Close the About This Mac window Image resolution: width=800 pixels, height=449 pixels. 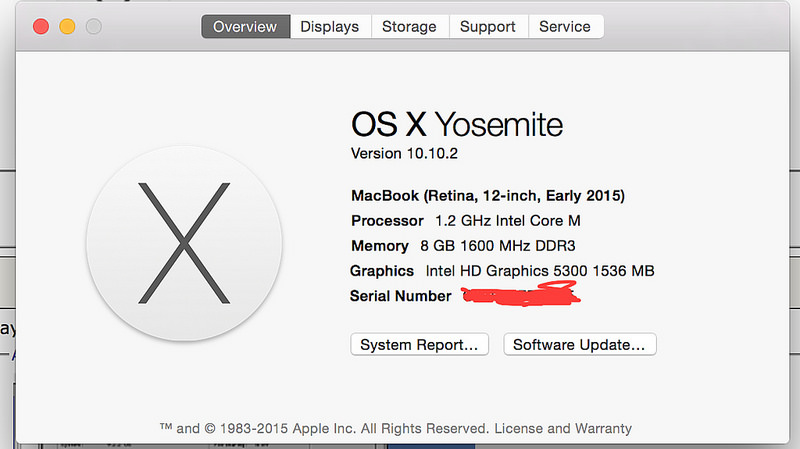click(x=41, y=27)
